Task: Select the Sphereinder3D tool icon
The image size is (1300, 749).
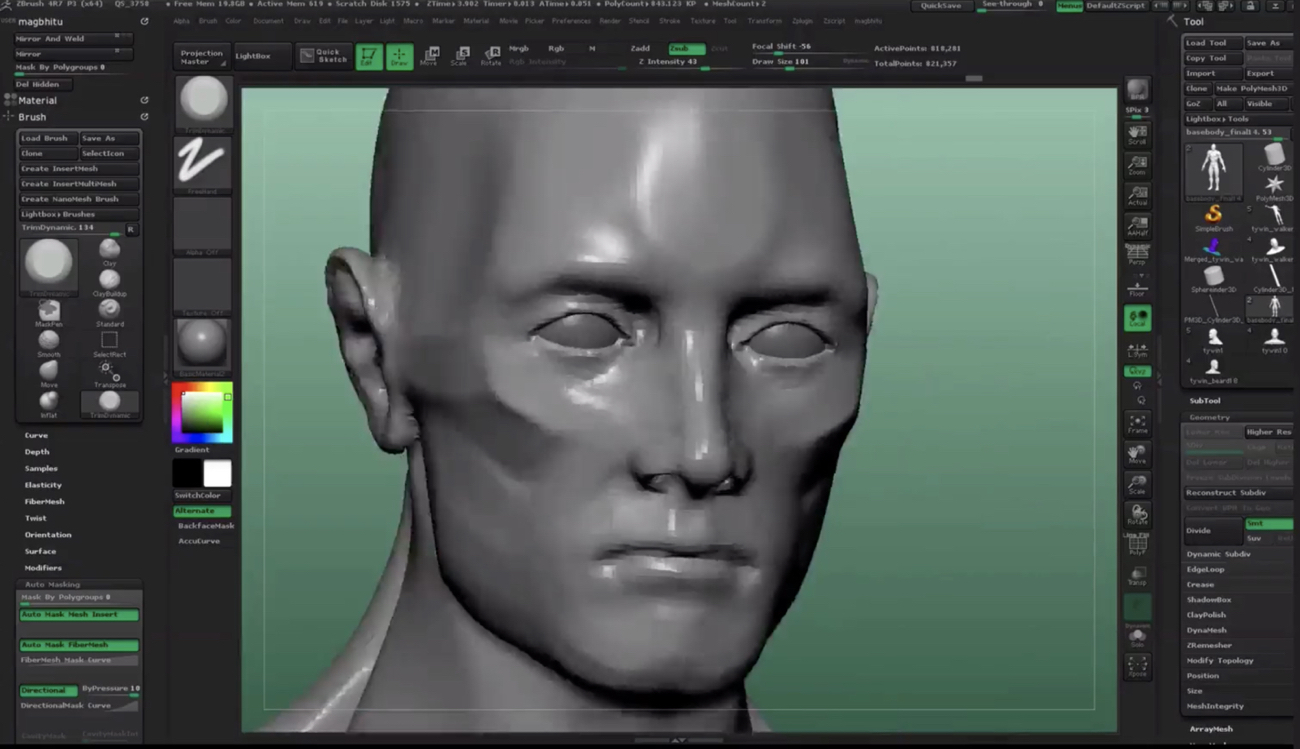Action: click(1213, 278)
